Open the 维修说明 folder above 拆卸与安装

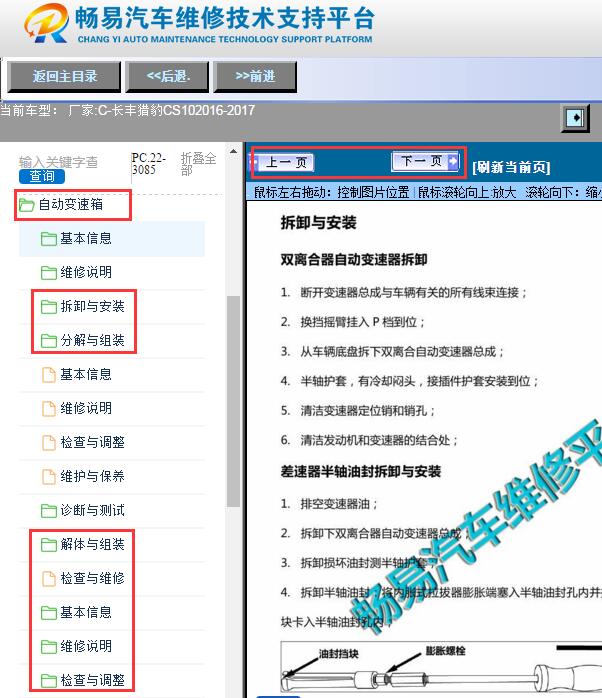(86, 272)
